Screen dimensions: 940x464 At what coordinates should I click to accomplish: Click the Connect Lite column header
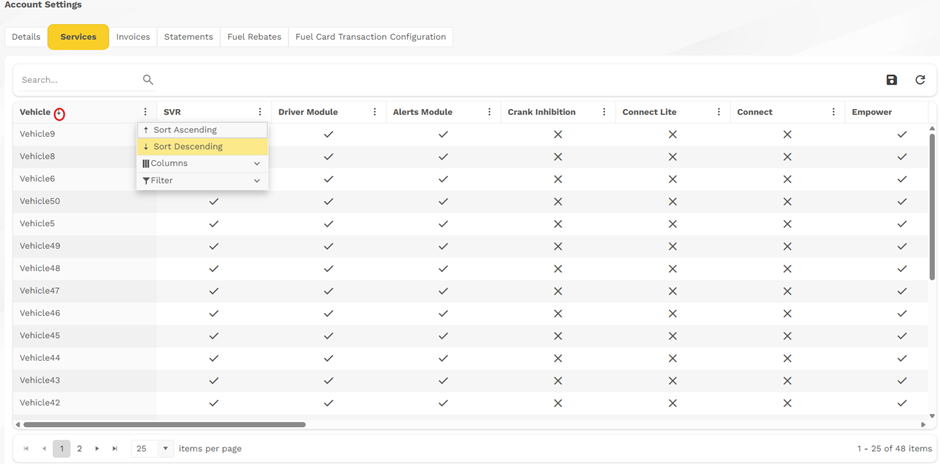point(649,112)
